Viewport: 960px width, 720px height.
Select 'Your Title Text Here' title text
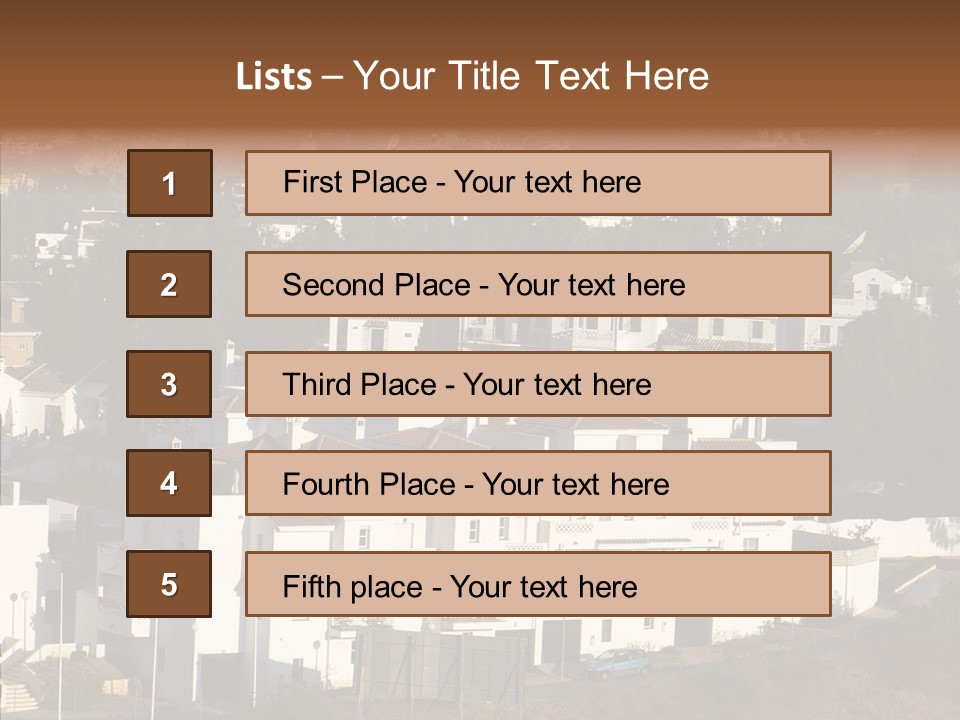pos(531,76)
